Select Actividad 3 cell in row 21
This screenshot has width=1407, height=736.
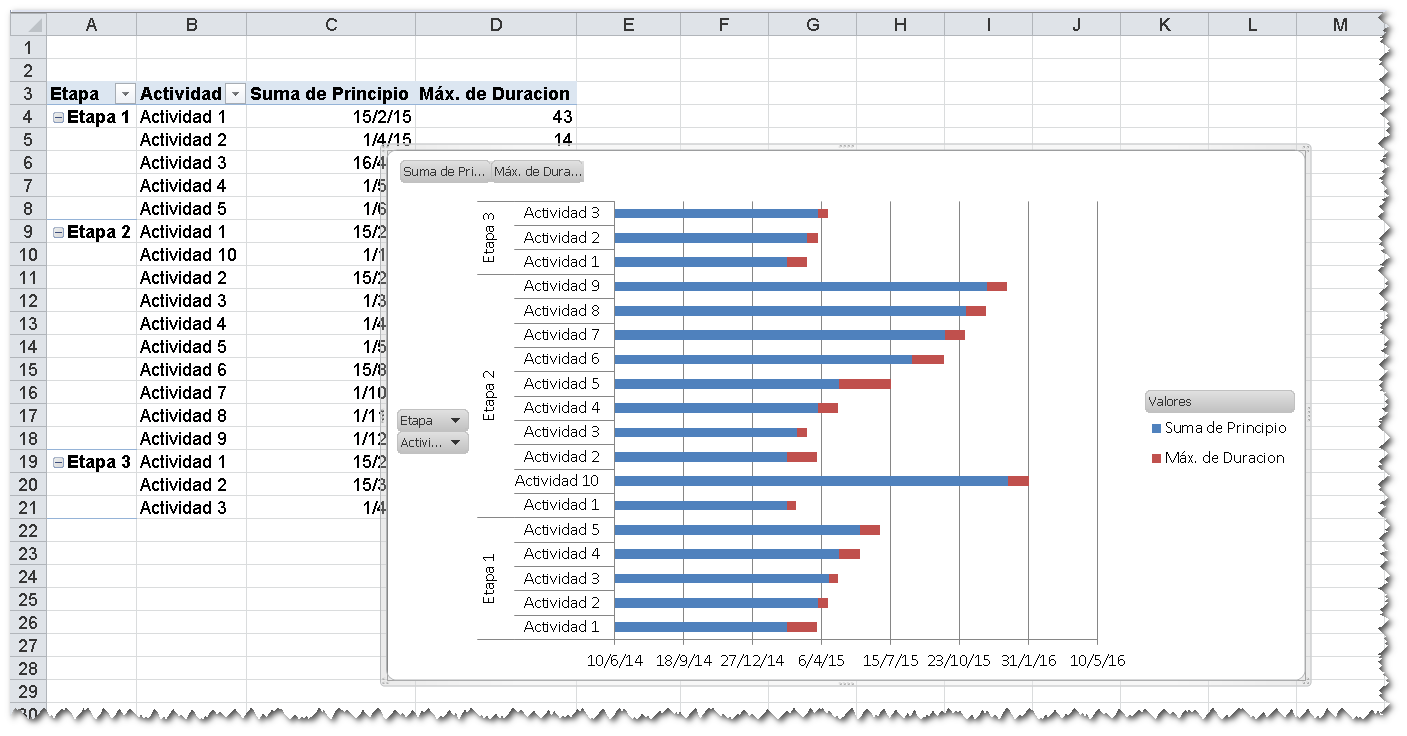coord(191,508)
